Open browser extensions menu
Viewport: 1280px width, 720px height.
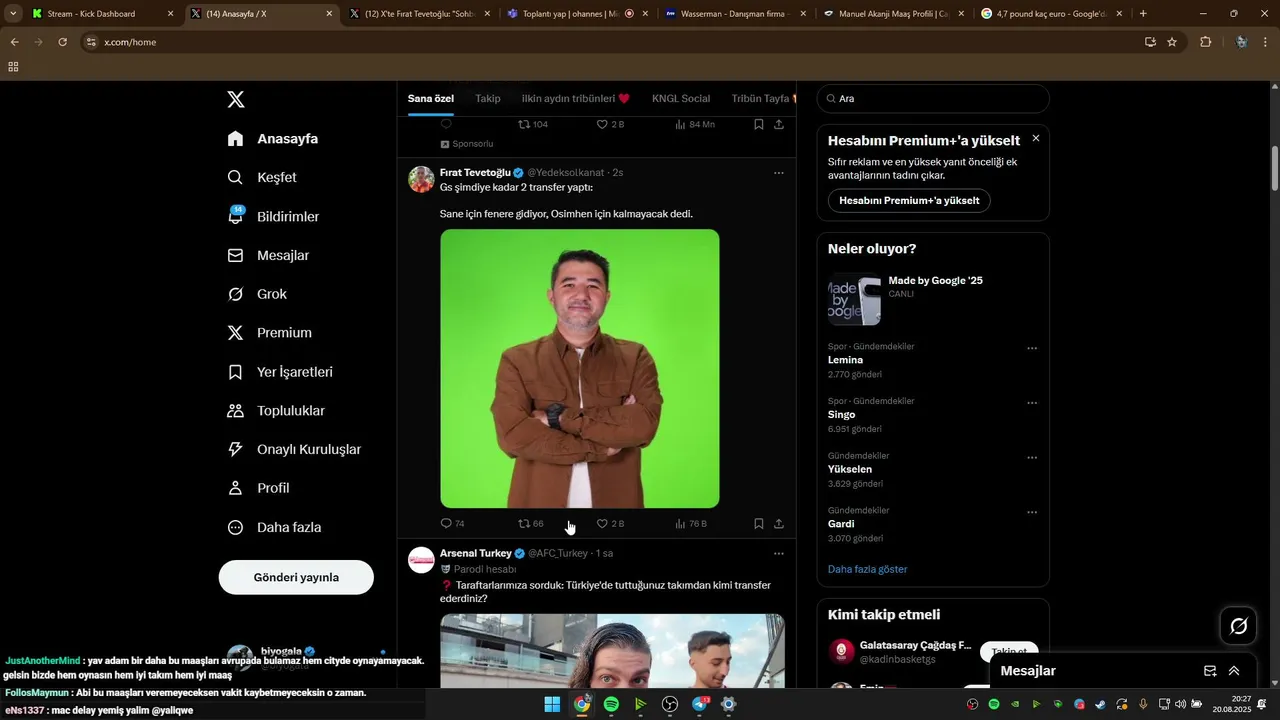click(1205, 42)
